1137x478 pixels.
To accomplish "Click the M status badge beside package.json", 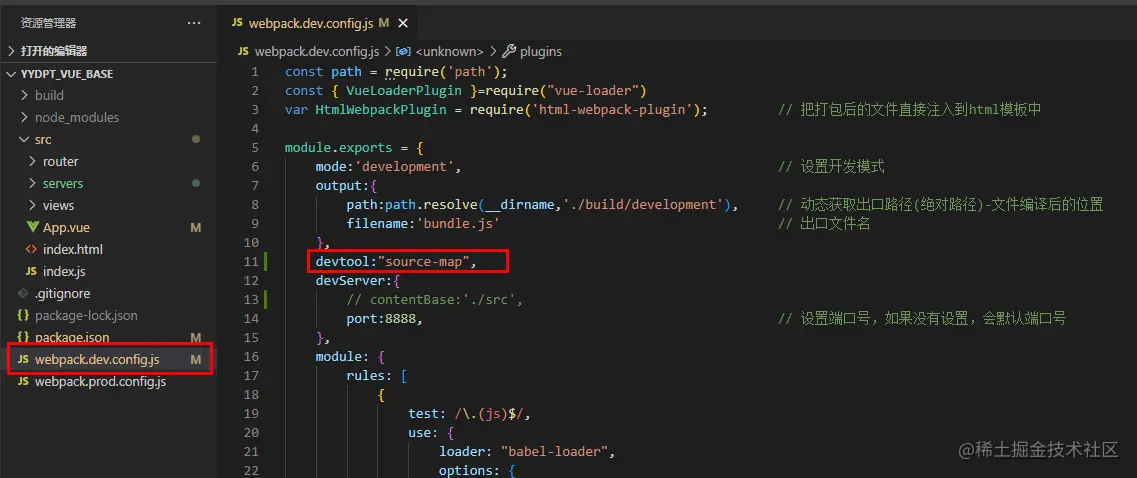I will (x=195, y=337).
